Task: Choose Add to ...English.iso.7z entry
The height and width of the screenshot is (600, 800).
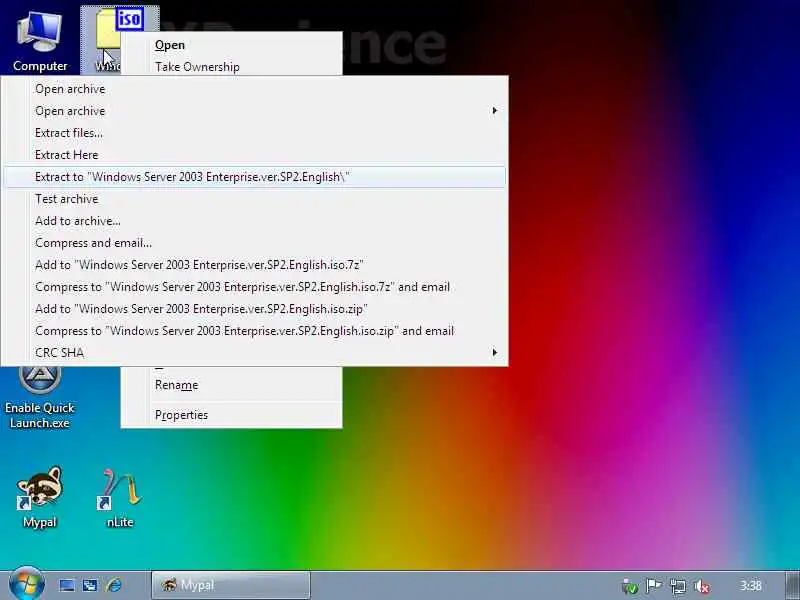Action: (x=254, y=265)
